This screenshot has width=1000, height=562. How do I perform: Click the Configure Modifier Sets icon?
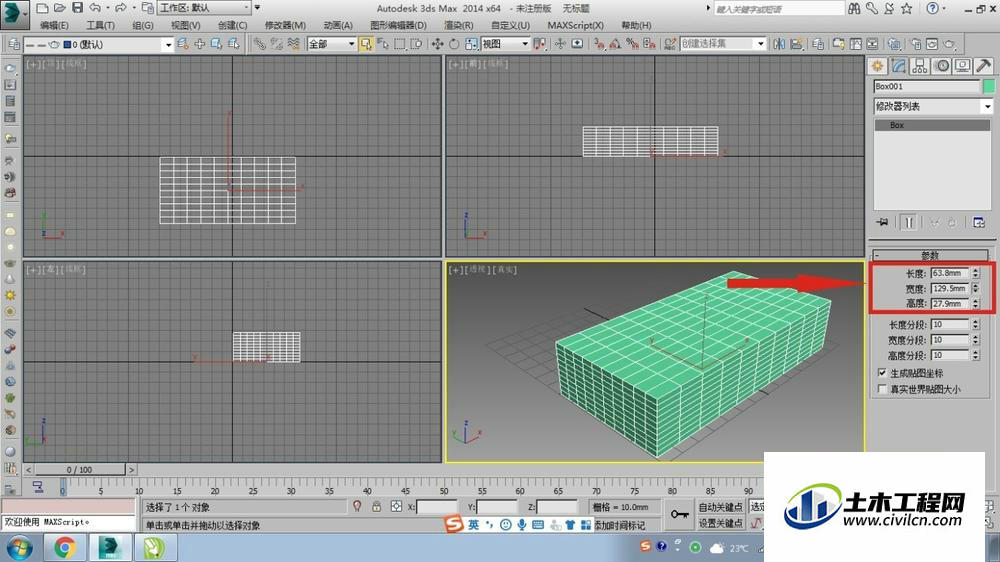[x=979, y=222]
